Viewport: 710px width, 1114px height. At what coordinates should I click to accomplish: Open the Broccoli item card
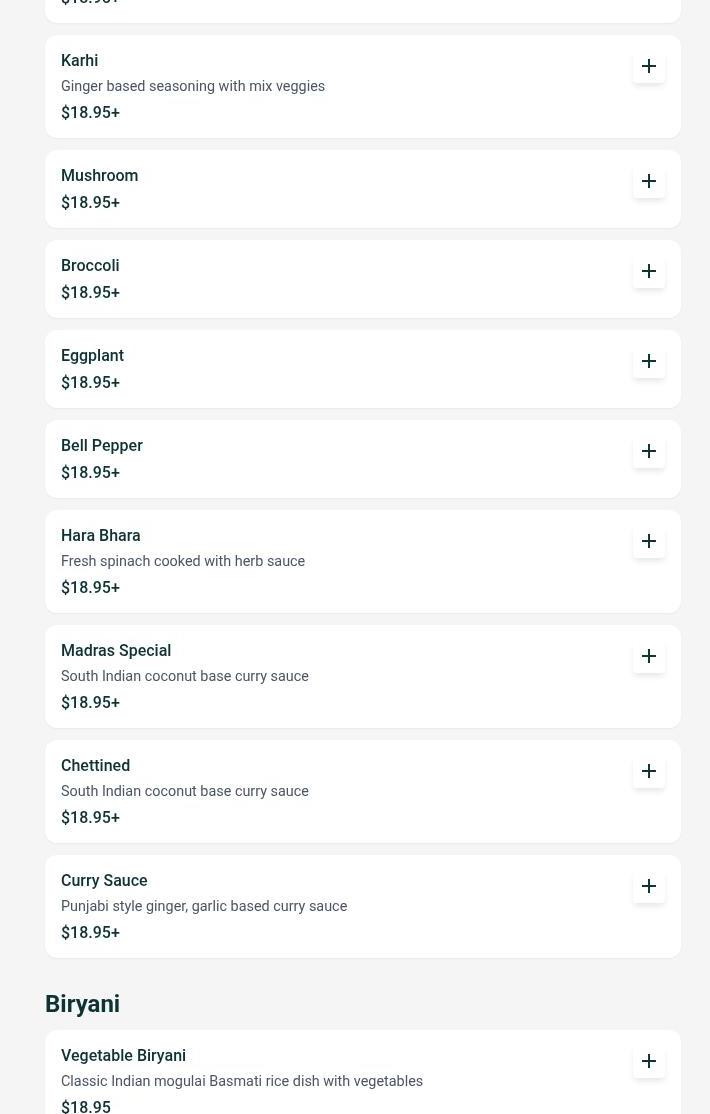click(362, 278)
